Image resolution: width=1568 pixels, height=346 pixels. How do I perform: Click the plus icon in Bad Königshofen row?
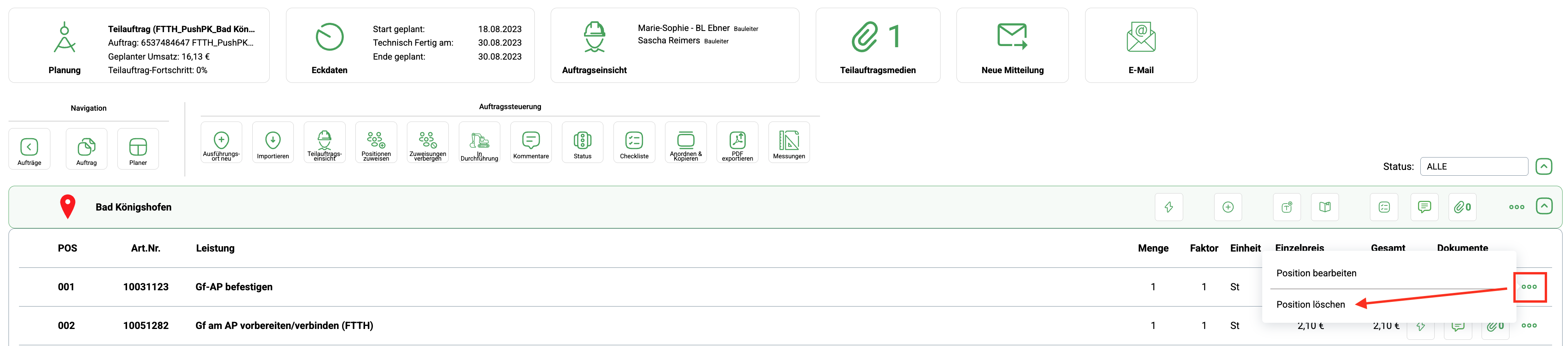coord(1228,207)
